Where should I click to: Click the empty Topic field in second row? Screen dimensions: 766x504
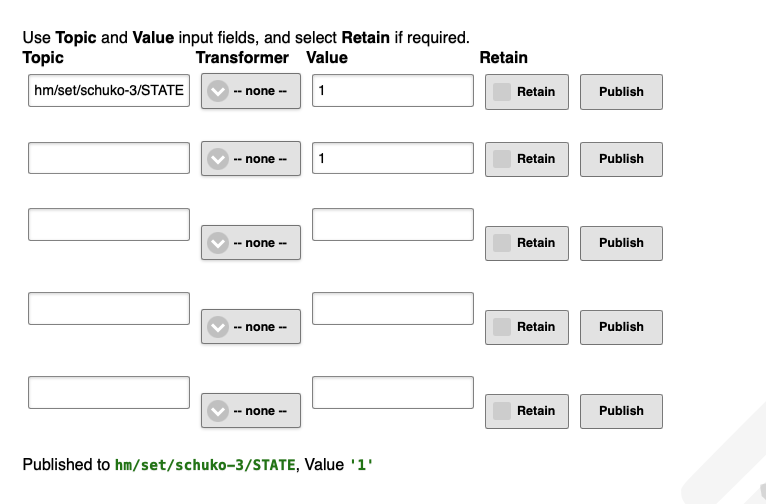coord(108,158)
